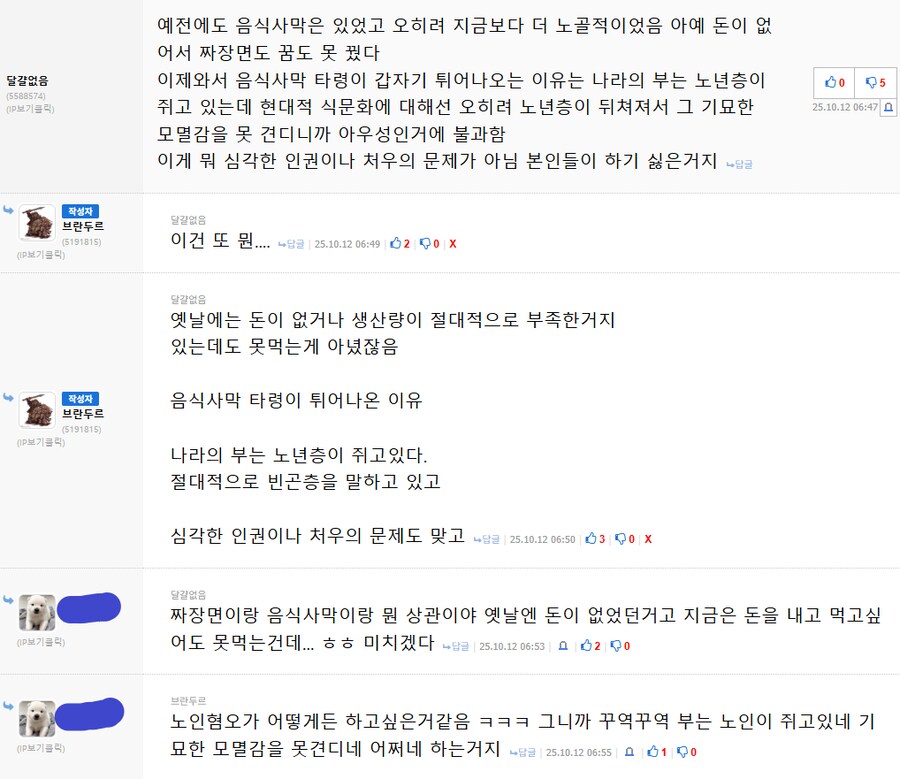This screenshot has height=779, width=900.
Task: Like the 짜장면 reply with 2 likes
Action: [x=590, y=646]
